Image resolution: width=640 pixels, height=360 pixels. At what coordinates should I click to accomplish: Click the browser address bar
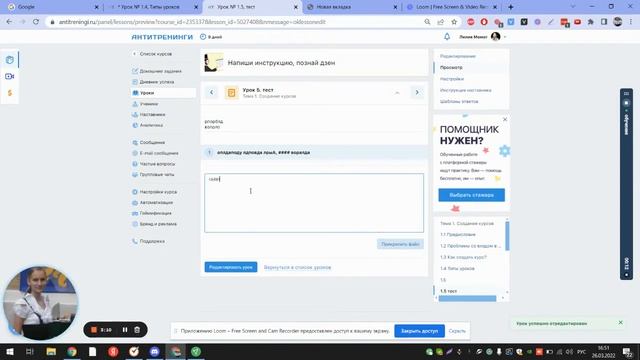pyautogui.click(x=237, y=22)
